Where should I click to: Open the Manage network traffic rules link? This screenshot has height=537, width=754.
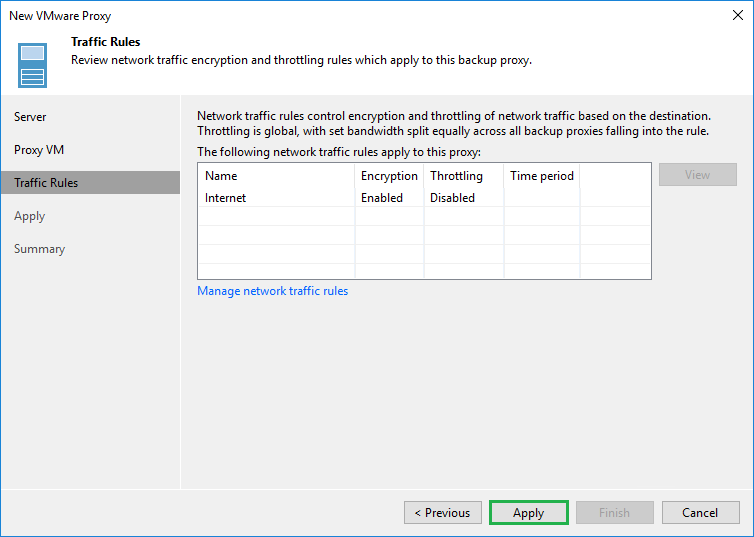(273, 291)
